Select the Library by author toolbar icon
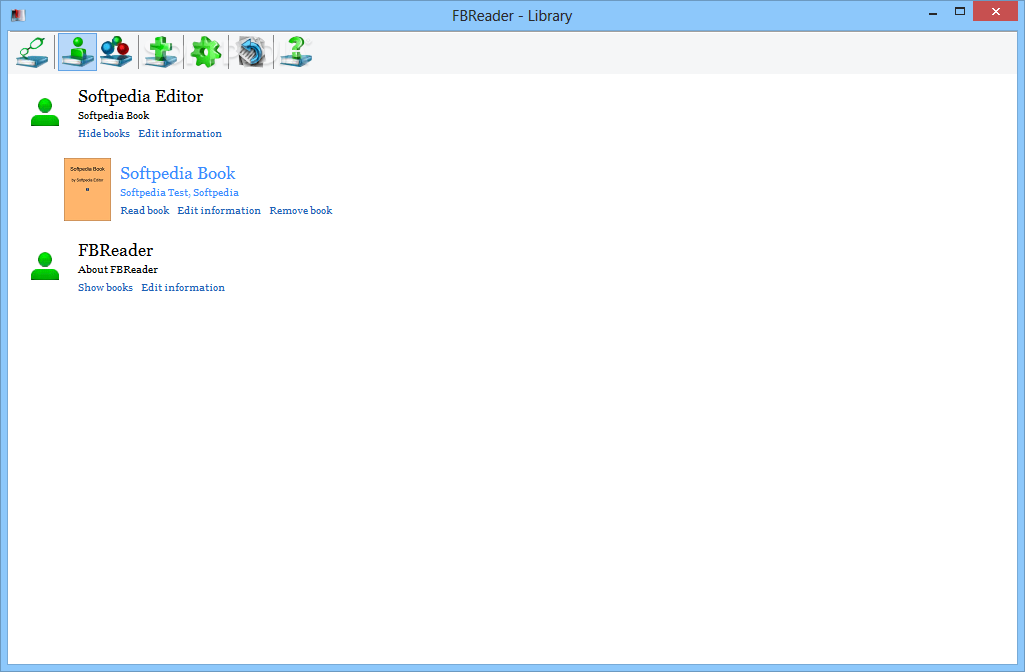The height and width of the screenshot is (672, 1025). click(x=77, y=52)
